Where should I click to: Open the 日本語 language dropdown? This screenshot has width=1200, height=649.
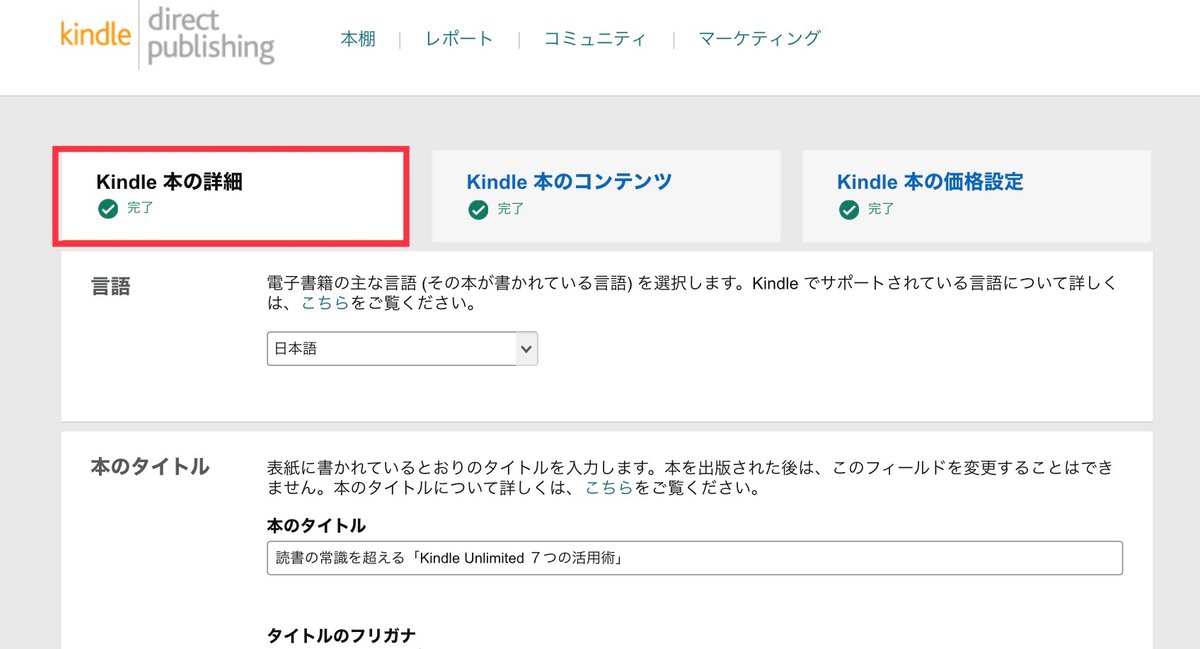402,349
